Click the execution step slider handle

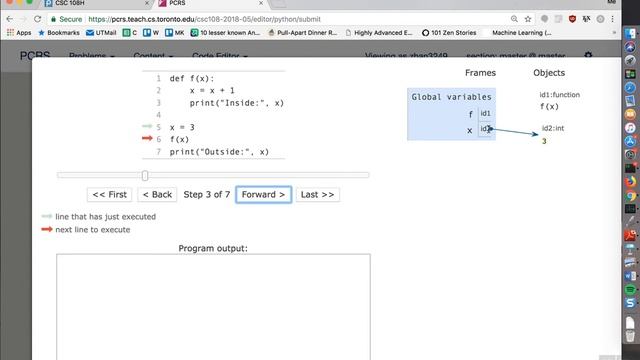pos(145,176)
